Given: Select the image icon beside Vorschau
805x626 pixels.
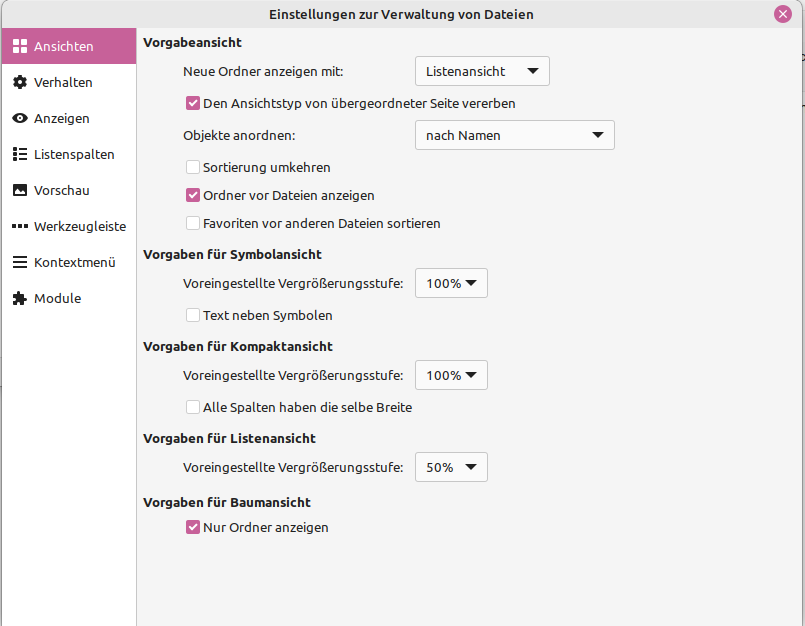Looking at the screenshot, I should click(x=18, y=190).
